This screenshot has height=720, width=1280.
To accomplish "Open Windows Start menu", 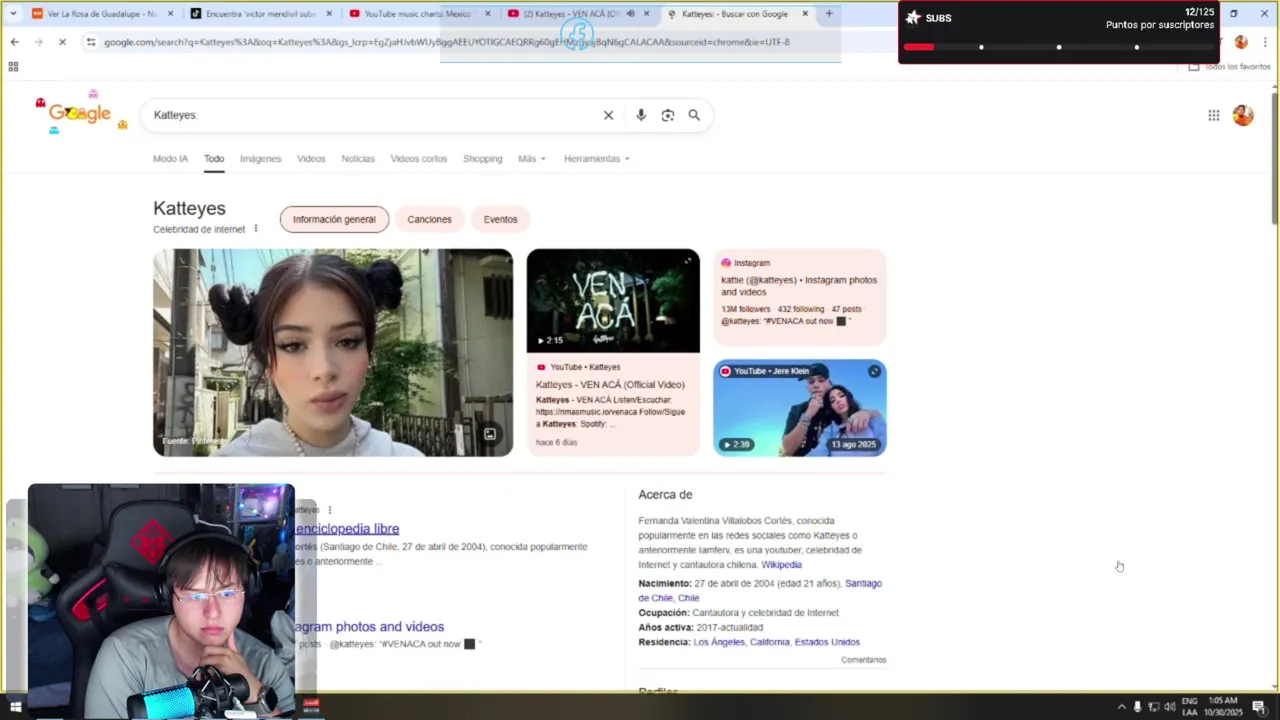I will click(x=15, y=707).
